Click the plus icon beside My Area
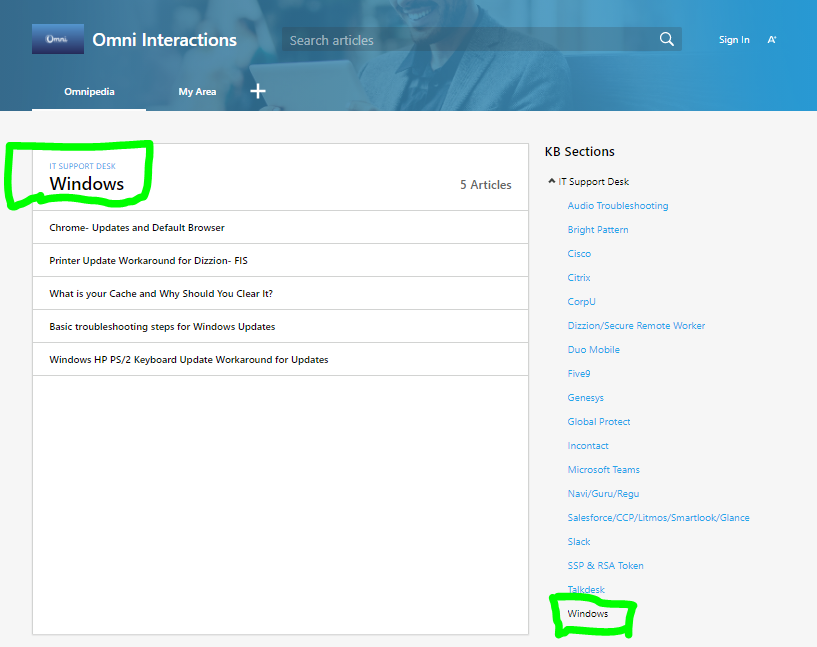The height and width of the screenshot is (647, 817). click(258, 91)
